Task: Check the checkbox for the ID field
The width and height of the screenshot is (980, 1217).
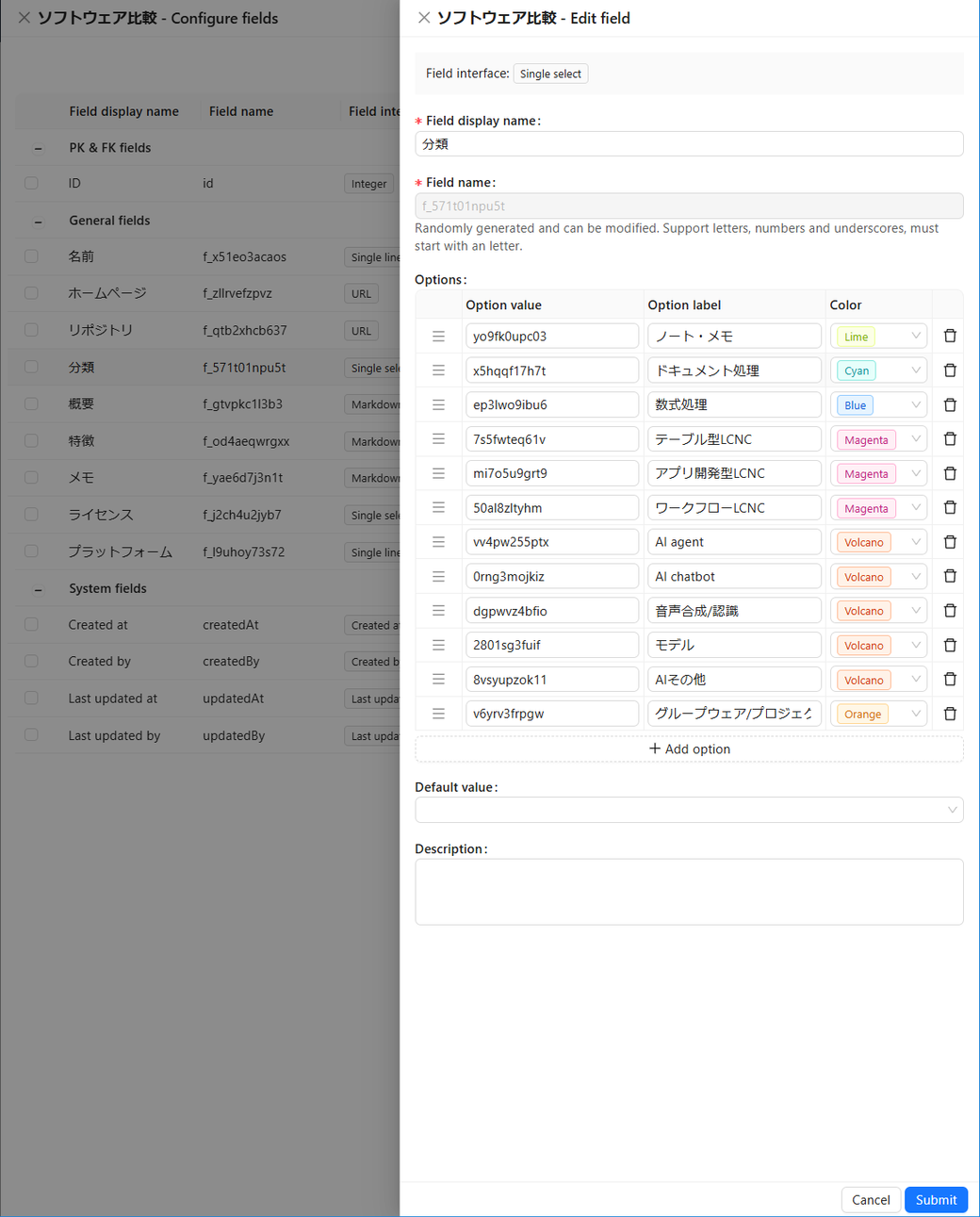Action: point(31,184)
